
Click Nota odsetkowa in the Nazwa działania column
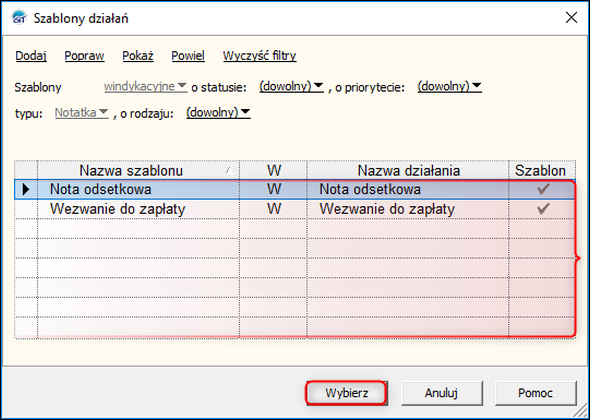(408, 189)
